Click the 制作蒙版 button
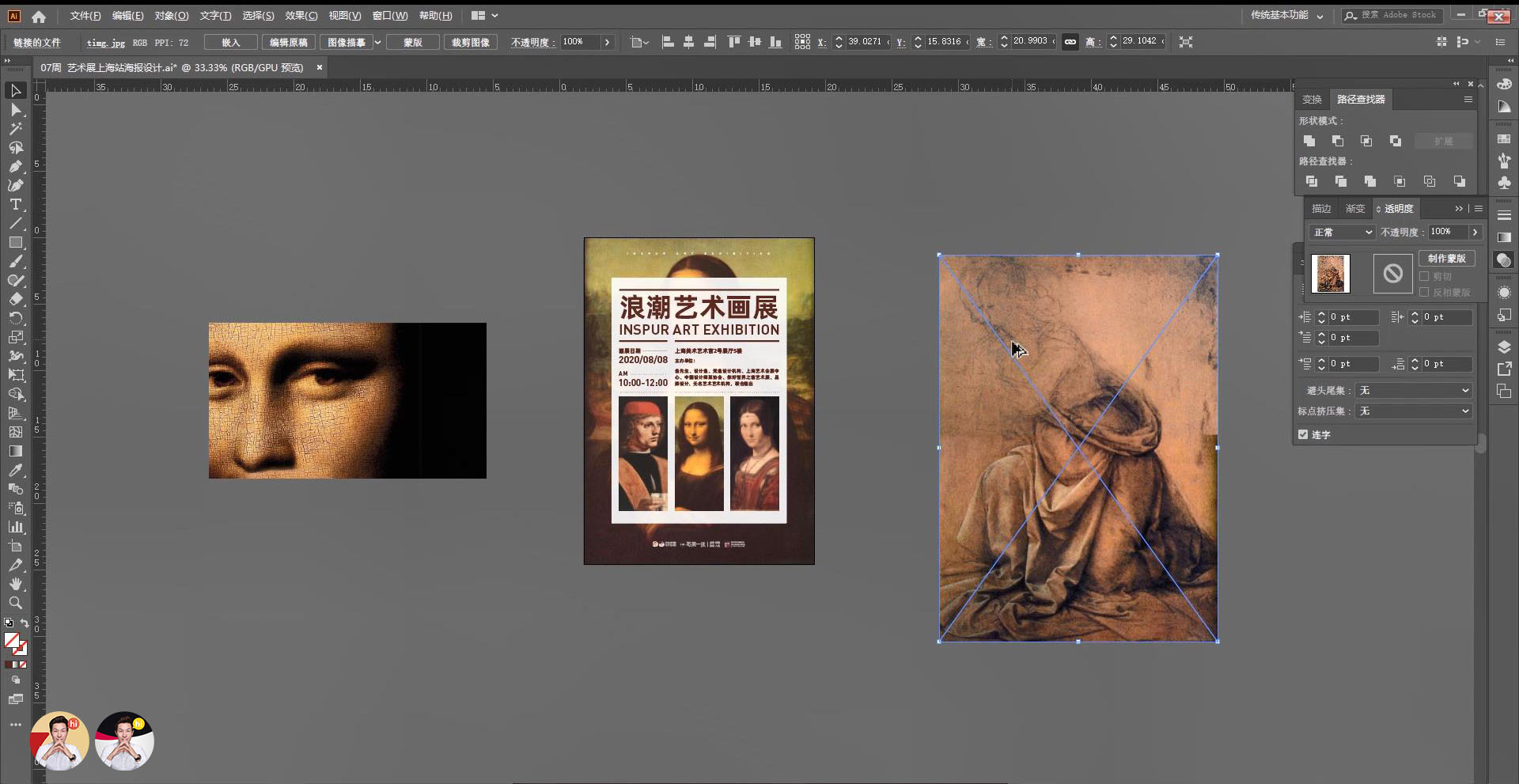 pyautogui.click(x=1447, y=259)
